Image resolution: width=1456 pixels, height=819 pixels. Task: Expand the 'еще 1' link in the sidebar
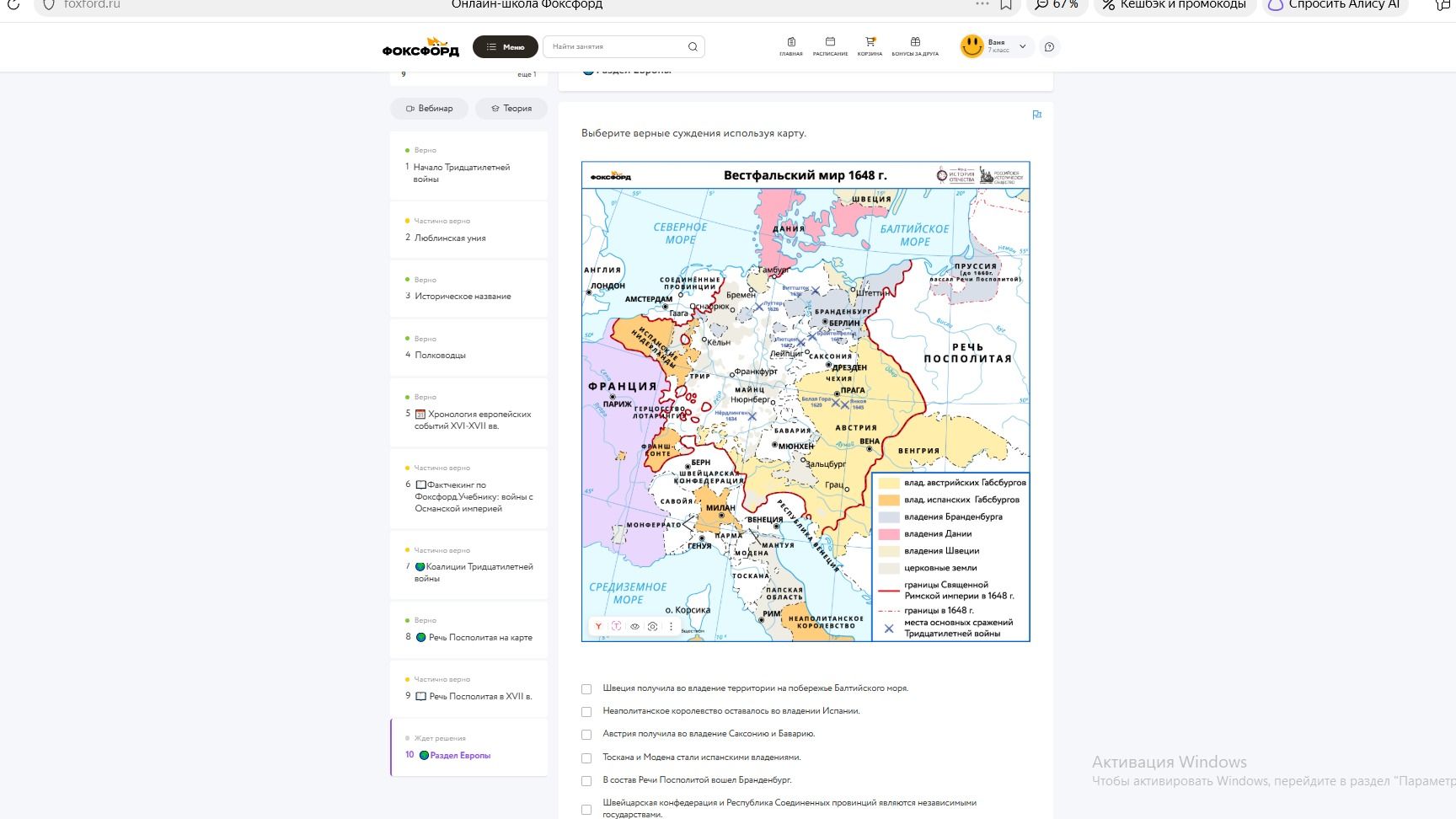[526, 75]
